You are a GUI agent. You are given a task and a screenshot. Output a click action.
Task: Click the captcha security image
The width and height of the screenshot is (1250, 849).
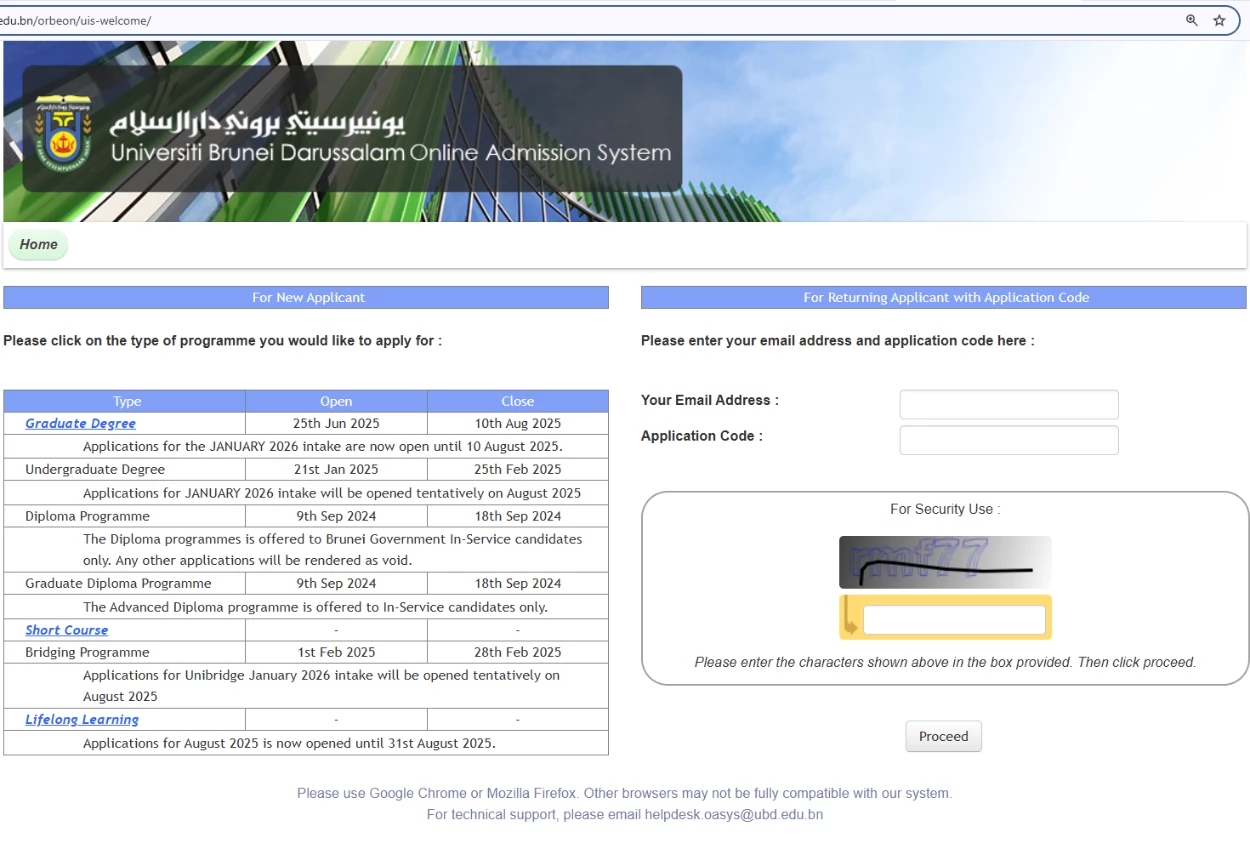coord(945,562)
